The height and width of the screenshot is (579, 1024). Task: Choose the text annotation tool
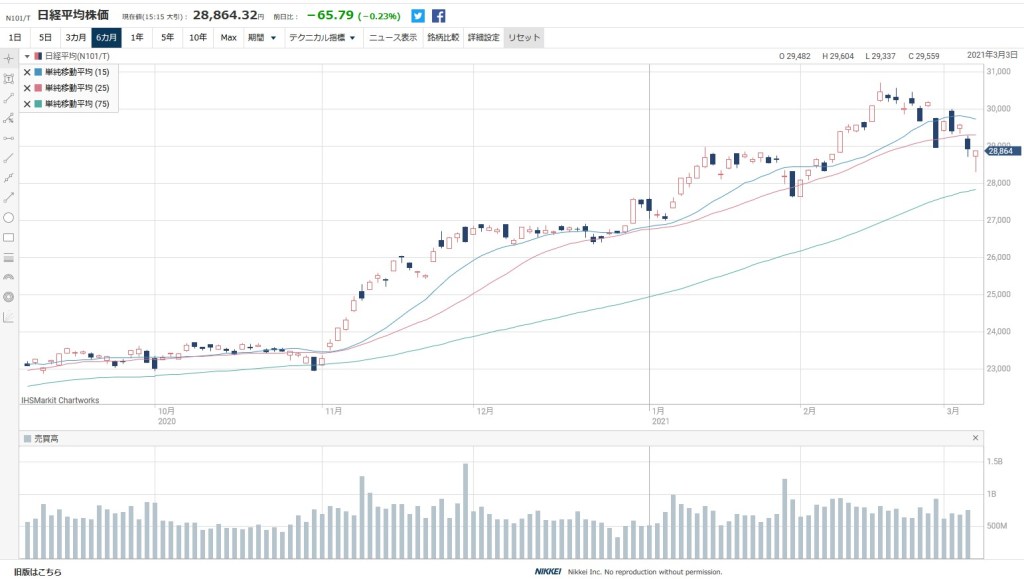tap(9, 78)
